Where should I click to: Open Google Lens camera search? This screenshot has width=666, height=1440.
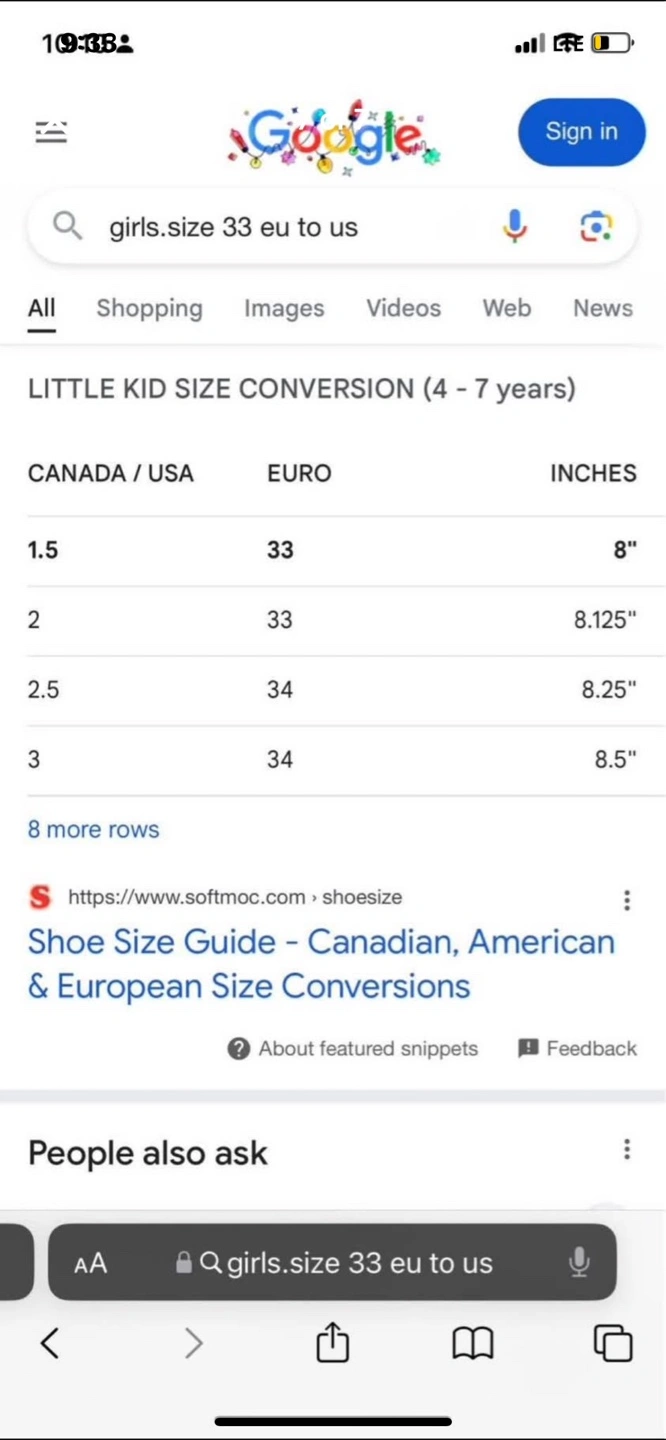pyautogui.click(x=596, y=227)
